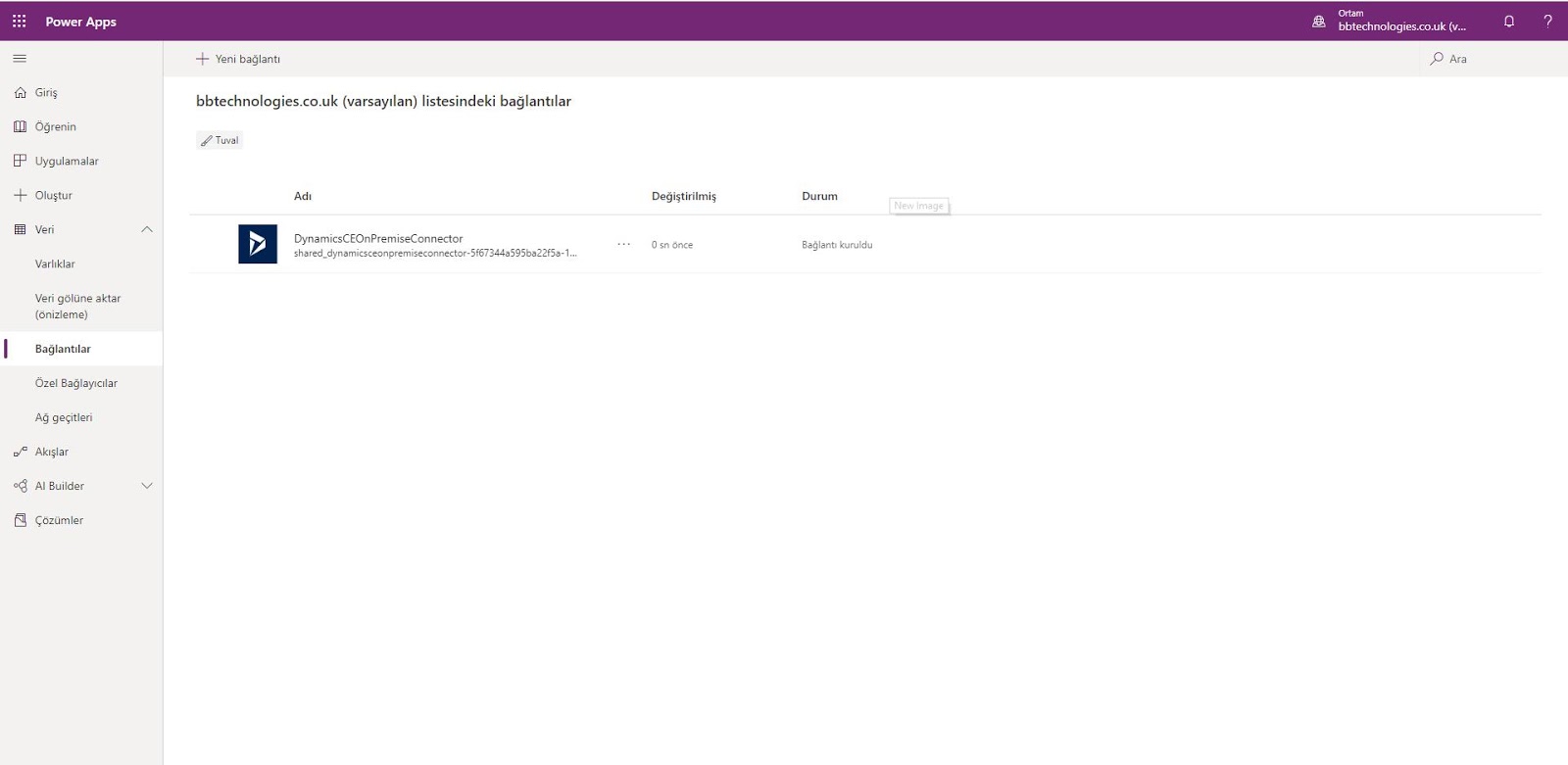Click the Tuval filter tag

click(220, 140)
